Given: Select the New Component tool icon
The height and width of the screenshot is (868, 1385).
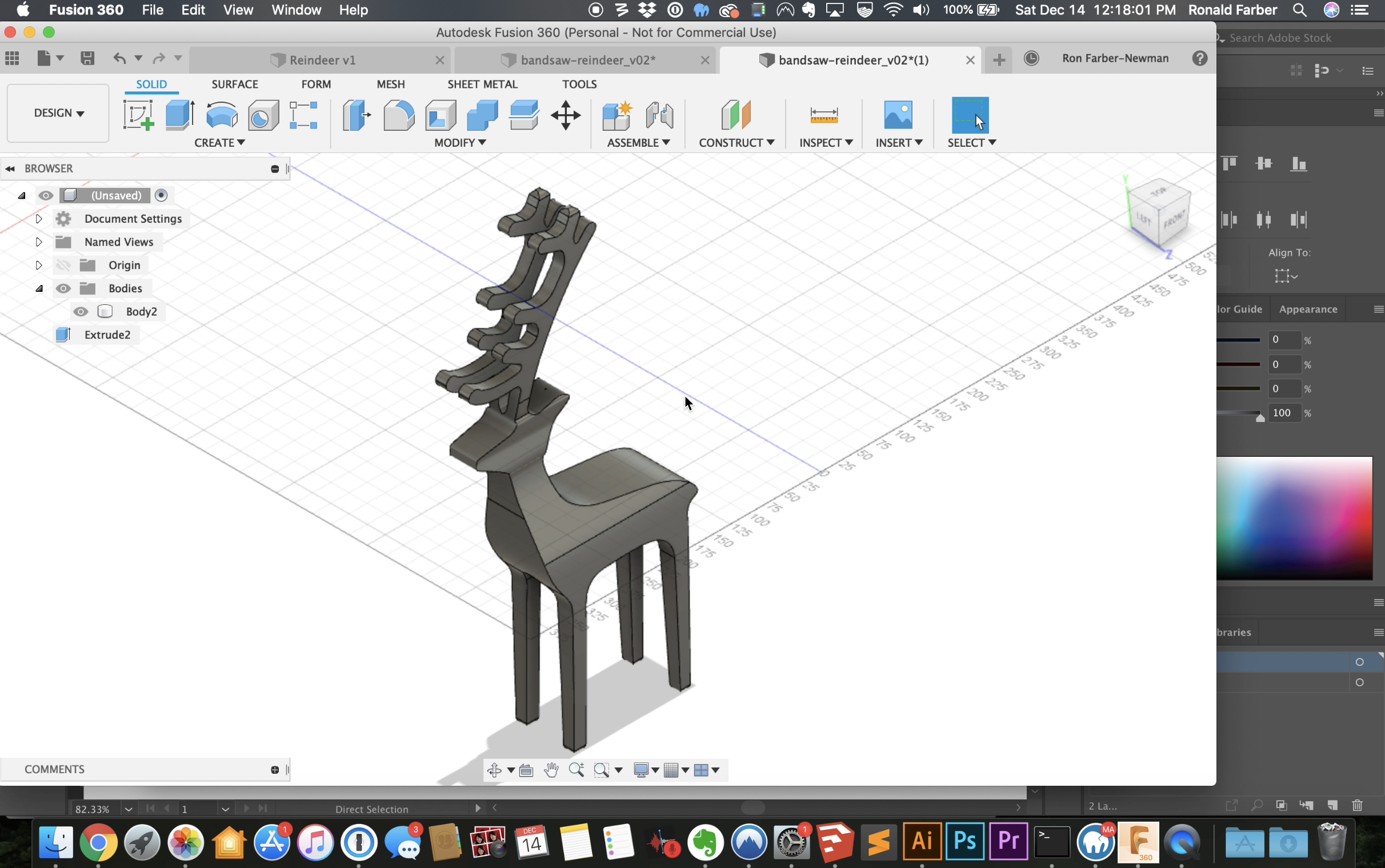Looking at the screenshot, I should pyautogui.click(x=617, y=115).
